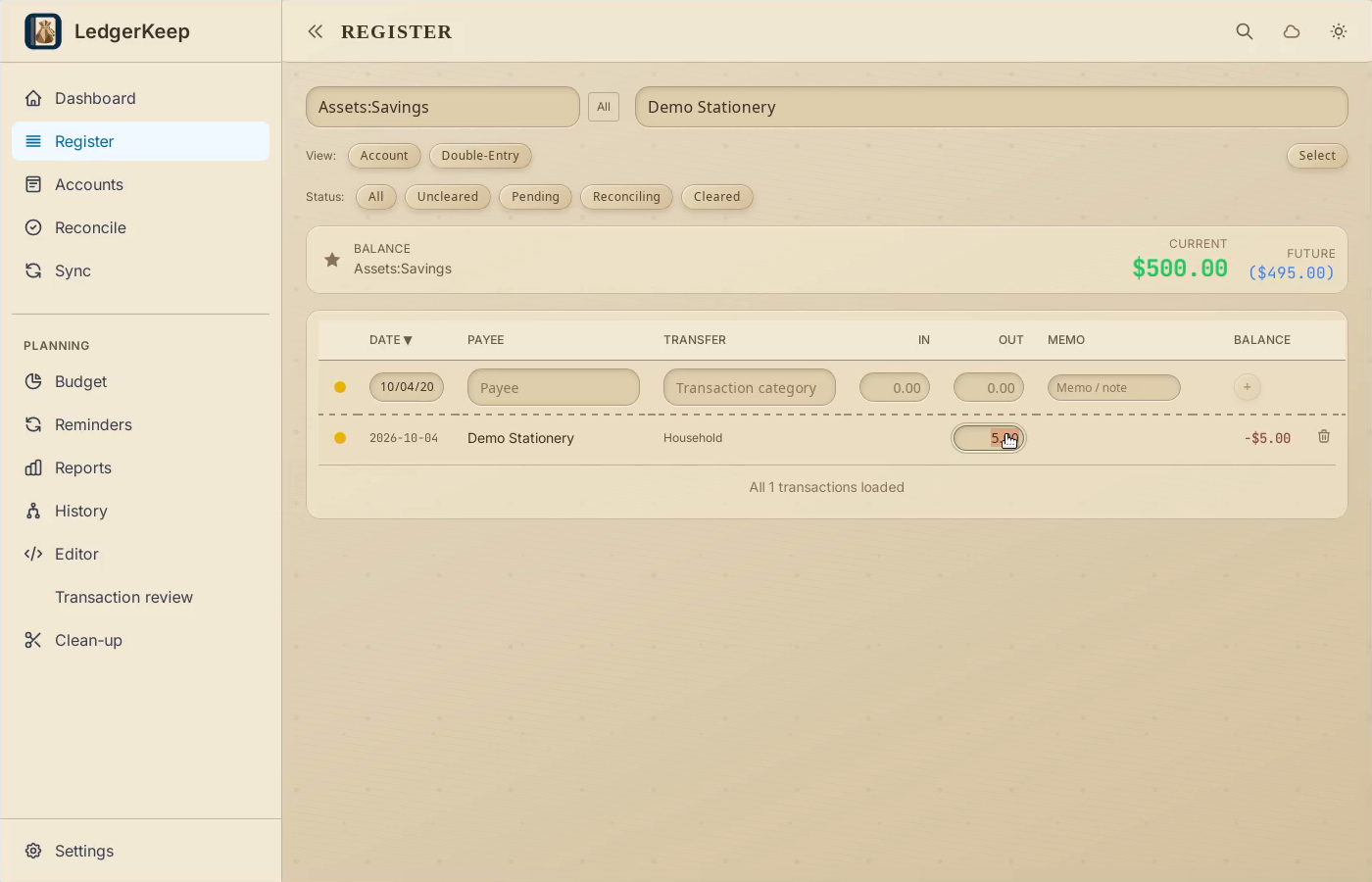Toggle light theme sun icon

tap(1339, 31)
